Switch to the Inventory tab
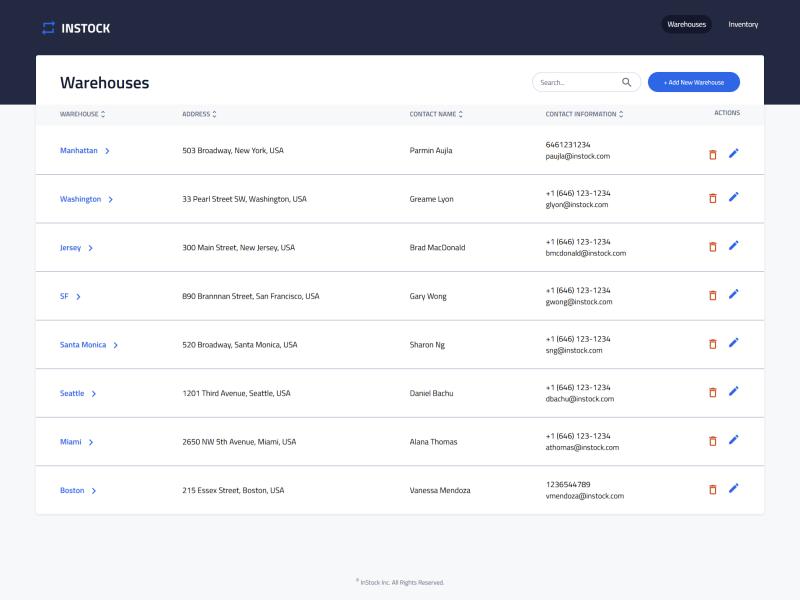Screen dimensions: 800x600 743,24
